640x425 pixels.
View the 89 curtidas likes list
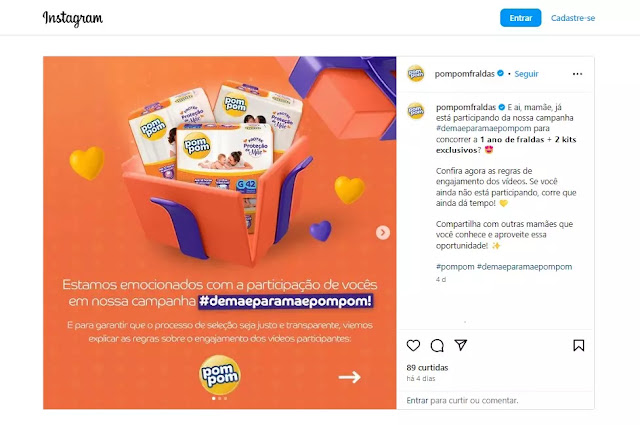tap(427, 367)
